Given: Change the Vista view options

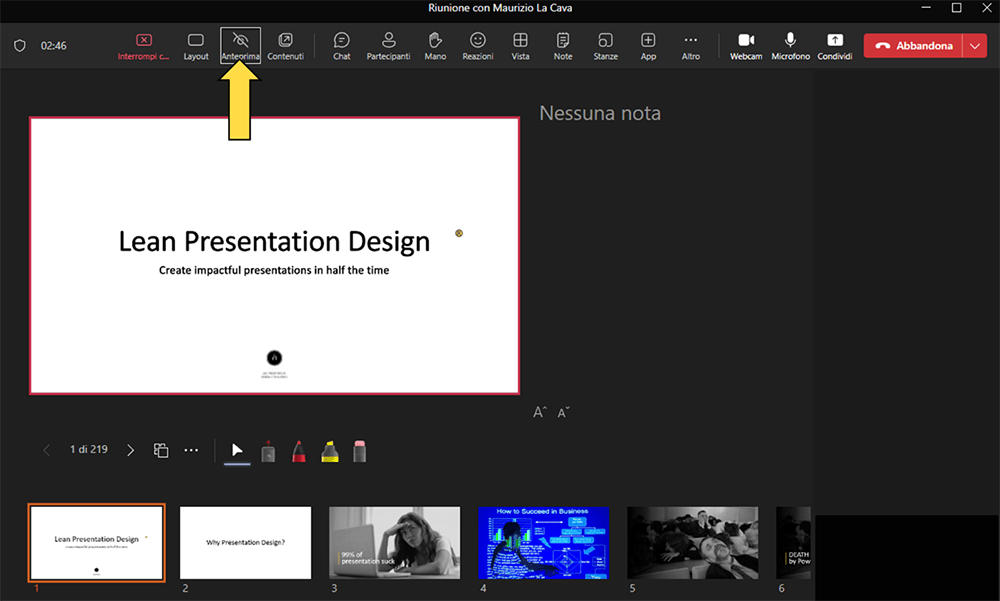Looking at the screenshot, I should [520, 47].
